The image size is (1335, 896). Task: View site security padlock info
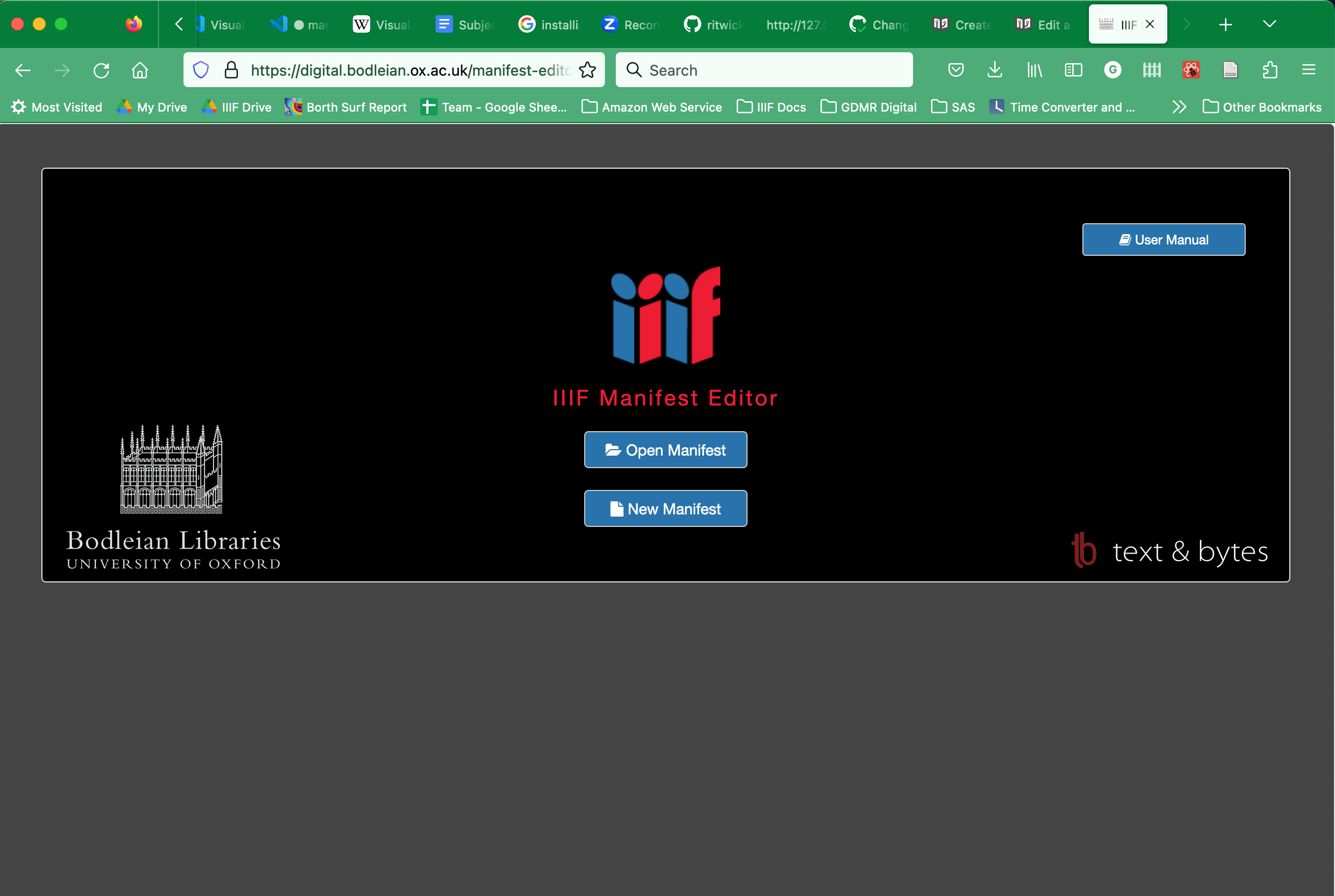[231, 70]
